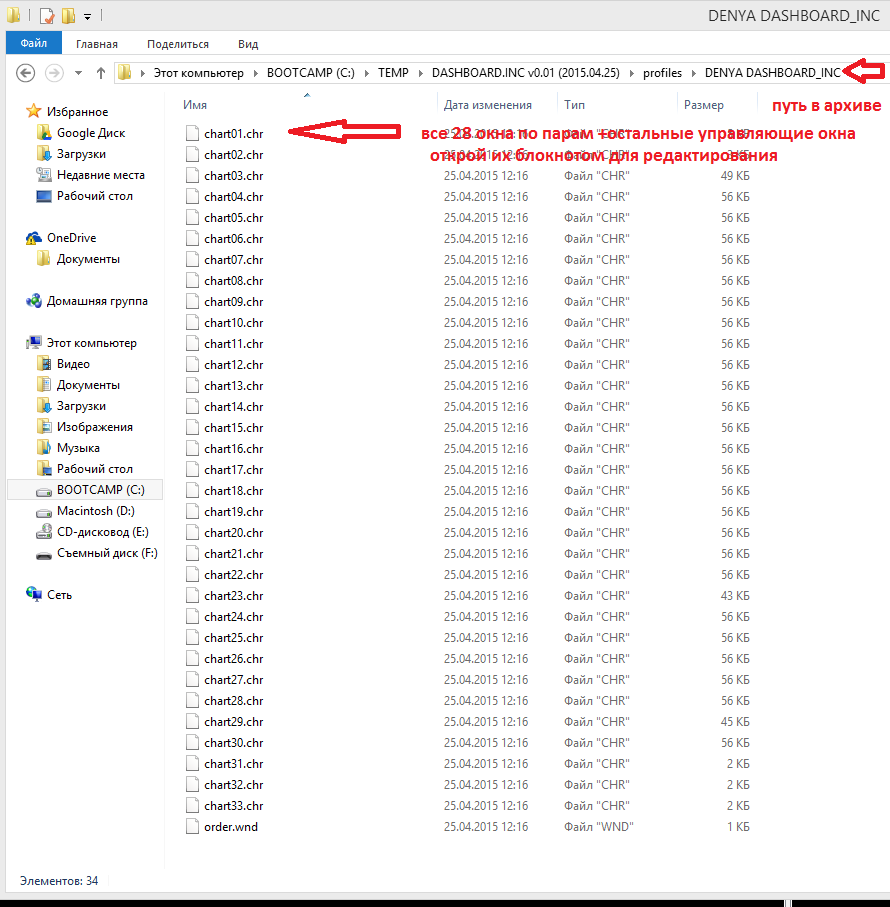The width and height of the screenshot is (890, 907).
Task: Go back using the Back arrow
Action: 25,73
